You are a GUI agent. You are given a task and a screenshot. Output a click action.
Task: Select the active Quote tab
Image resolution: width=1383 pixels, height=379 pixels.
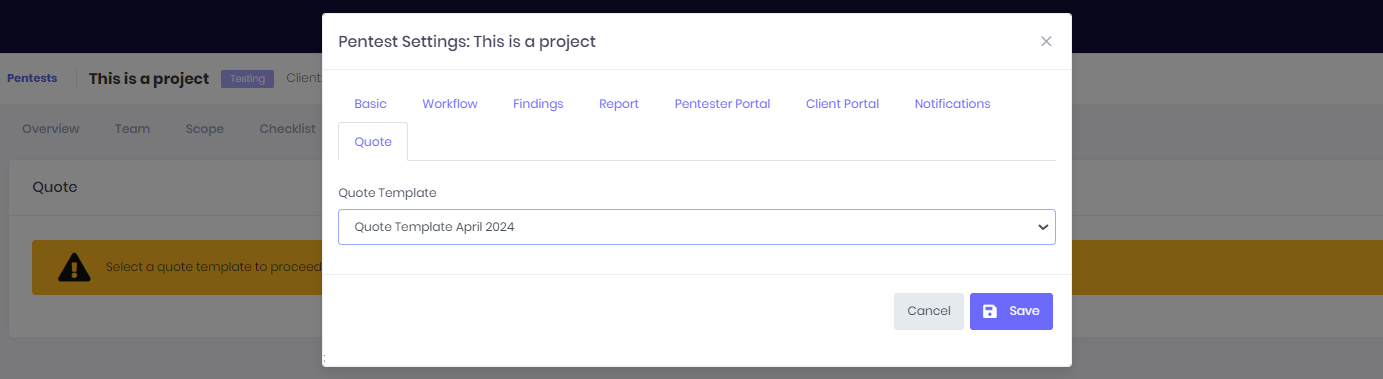point(373,142)
